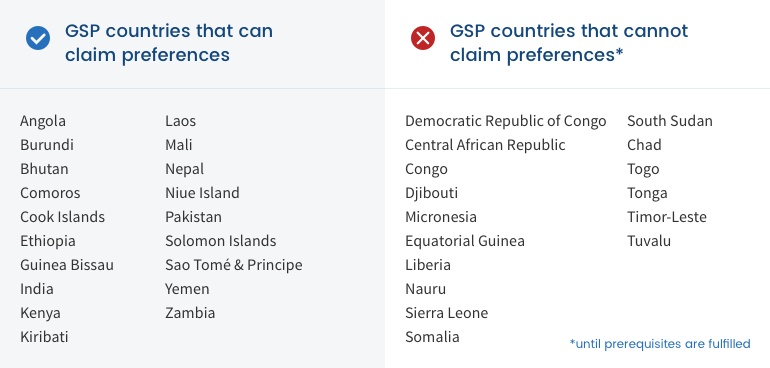Click the red X circle icon
Image resolution: width=770 pixels, height=368 pixels.
point(423,38)
